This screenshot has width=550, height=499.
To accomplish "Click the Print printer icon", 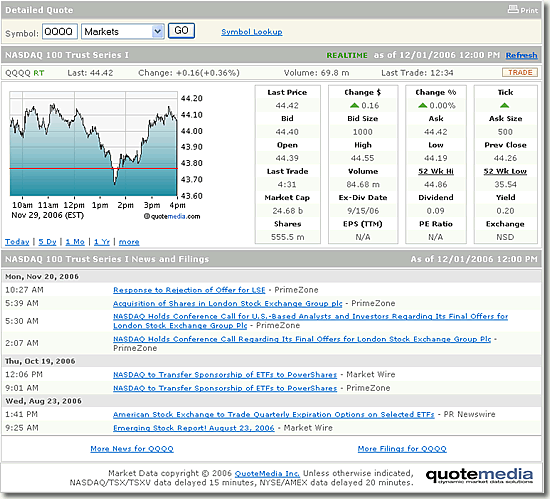I will tap(513, 9).
